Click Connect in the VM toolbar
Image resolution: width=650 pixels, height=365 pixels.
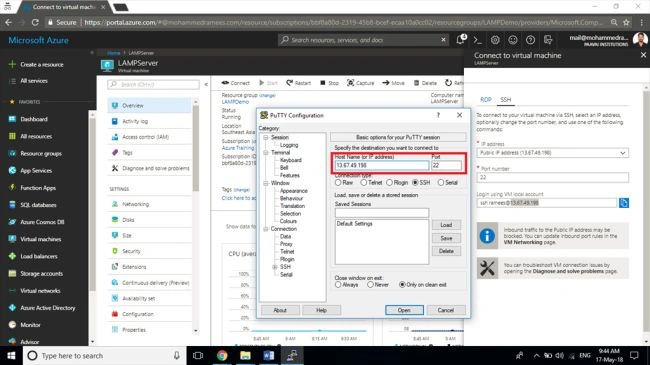tap(235, 83)
